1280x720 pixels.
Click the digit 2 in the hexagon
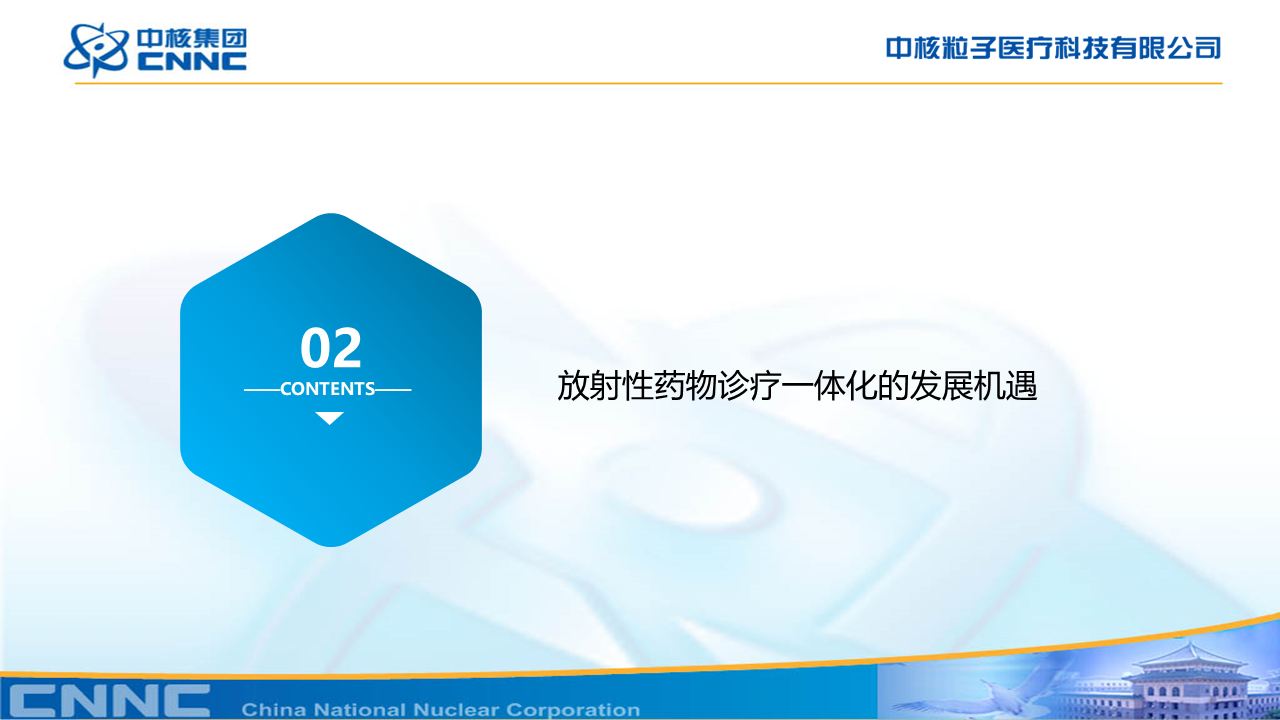pos(346,348)
